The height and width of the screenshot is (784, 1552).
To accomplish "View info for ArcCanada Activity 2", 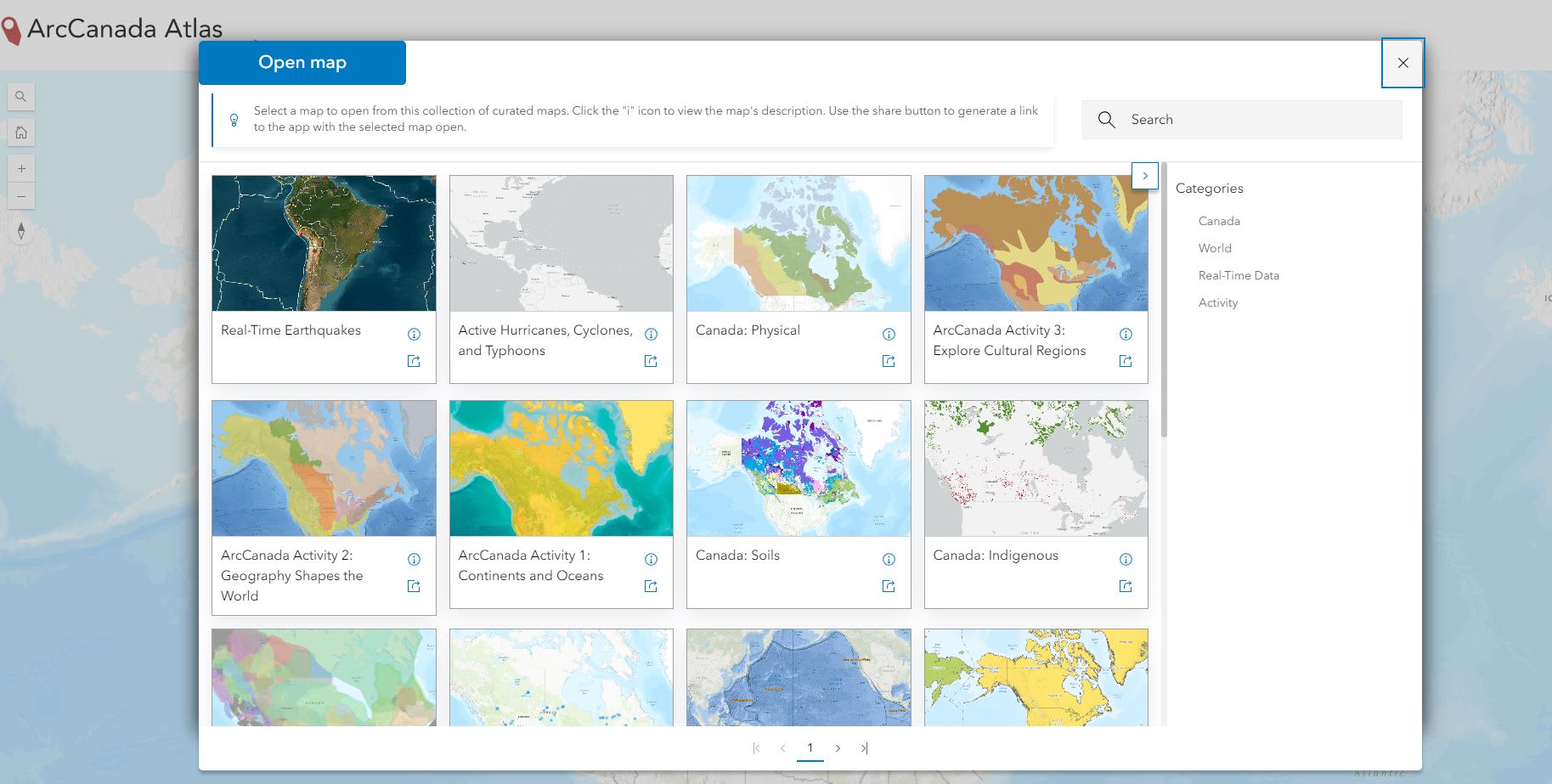I will (x=414, y=559).
